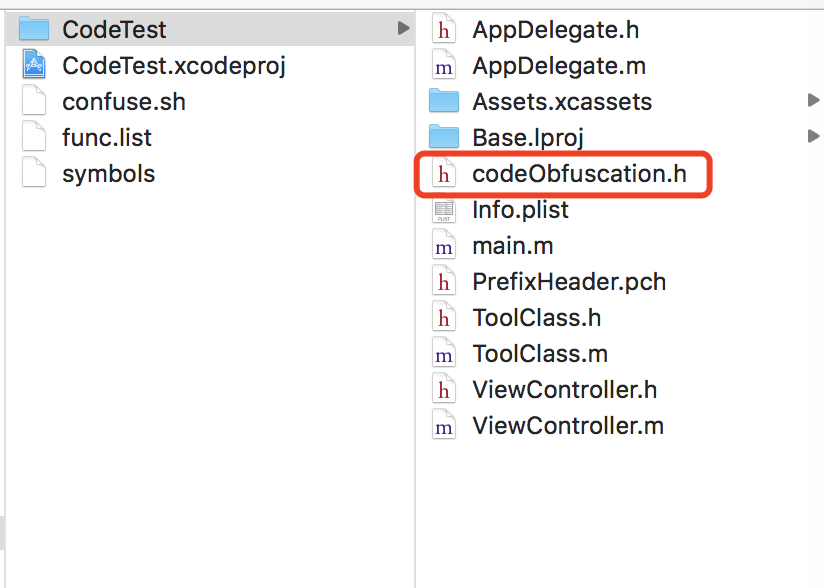Select the ToolClass.m file name
Screen dimensions: 824x588
pos(540,354)
